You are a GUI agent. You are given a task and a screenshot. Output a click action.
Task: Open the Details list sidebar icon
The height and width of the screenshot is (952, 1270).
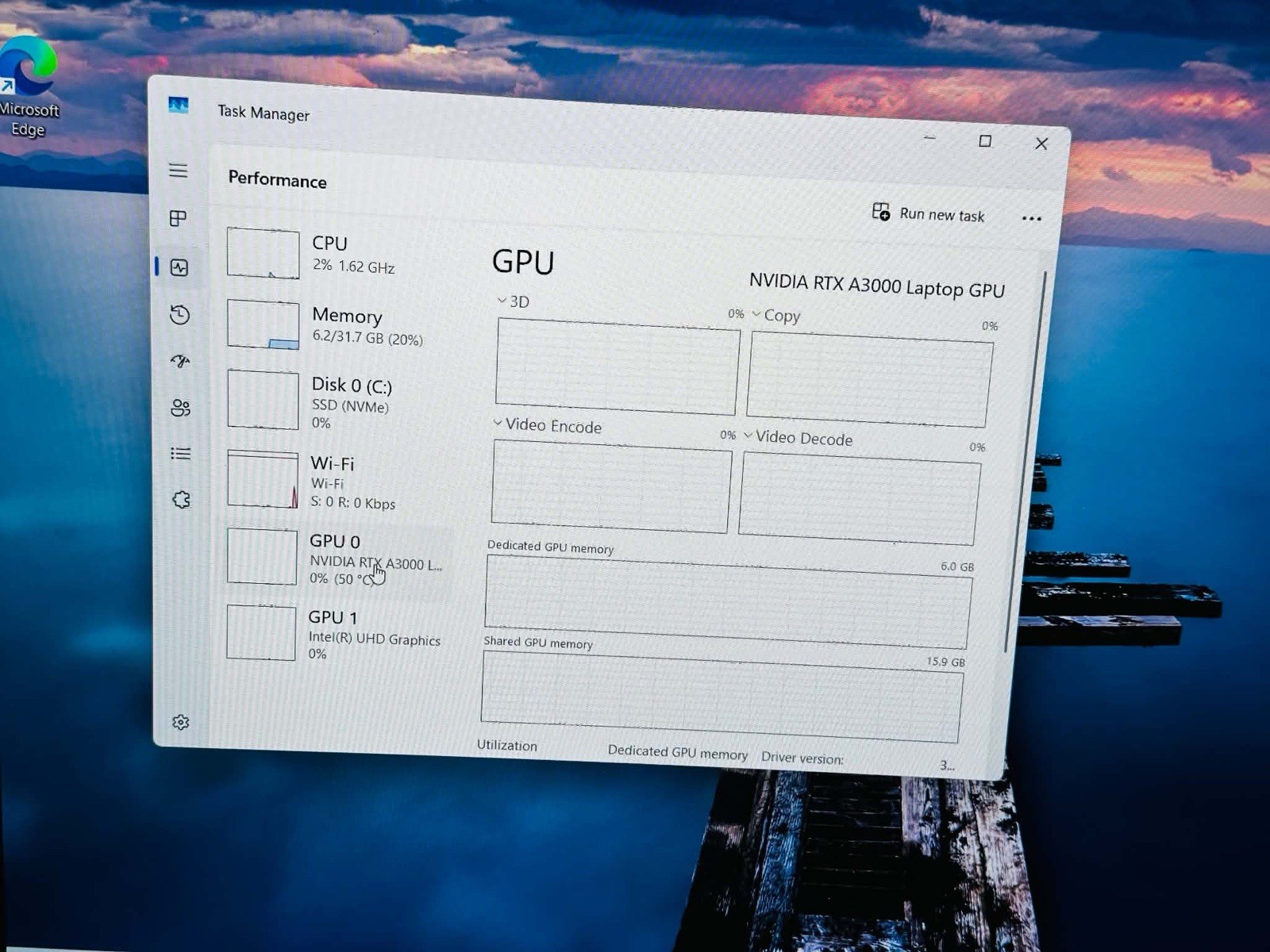point(181,454)
